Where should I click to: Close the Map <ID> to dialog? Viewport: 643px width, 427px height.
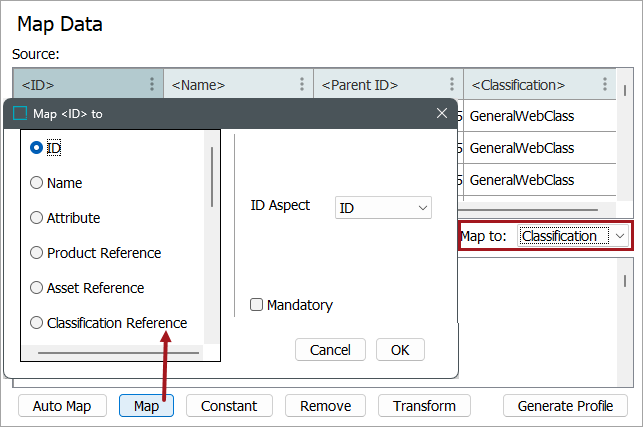442,113
